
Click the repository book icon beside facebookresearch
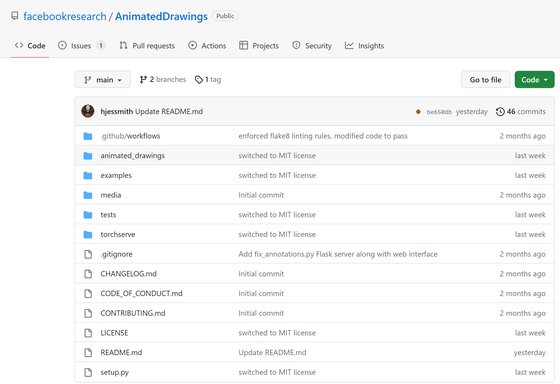pos(15,16)
